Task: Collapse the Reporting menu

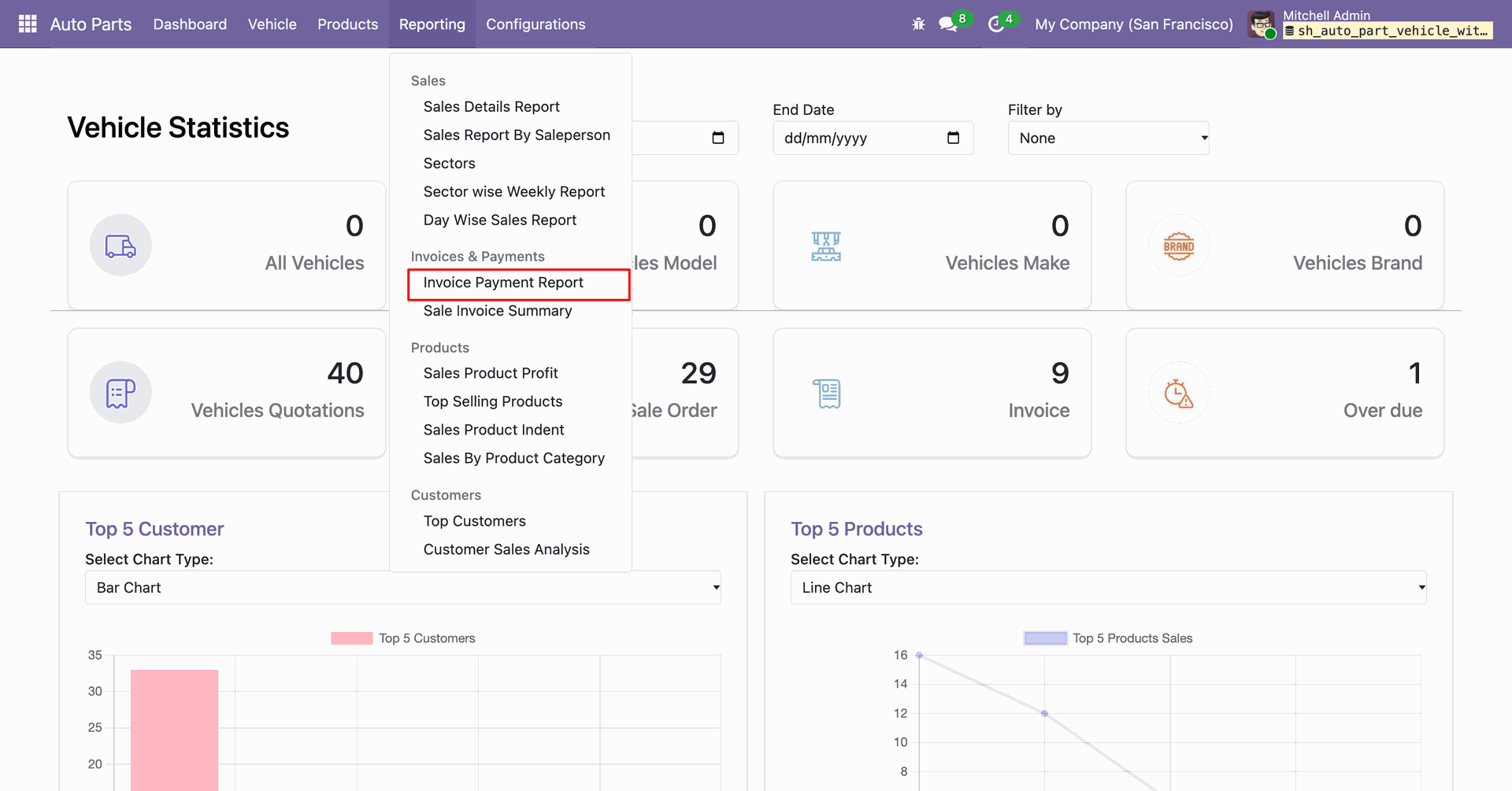Action: (432, 24)
